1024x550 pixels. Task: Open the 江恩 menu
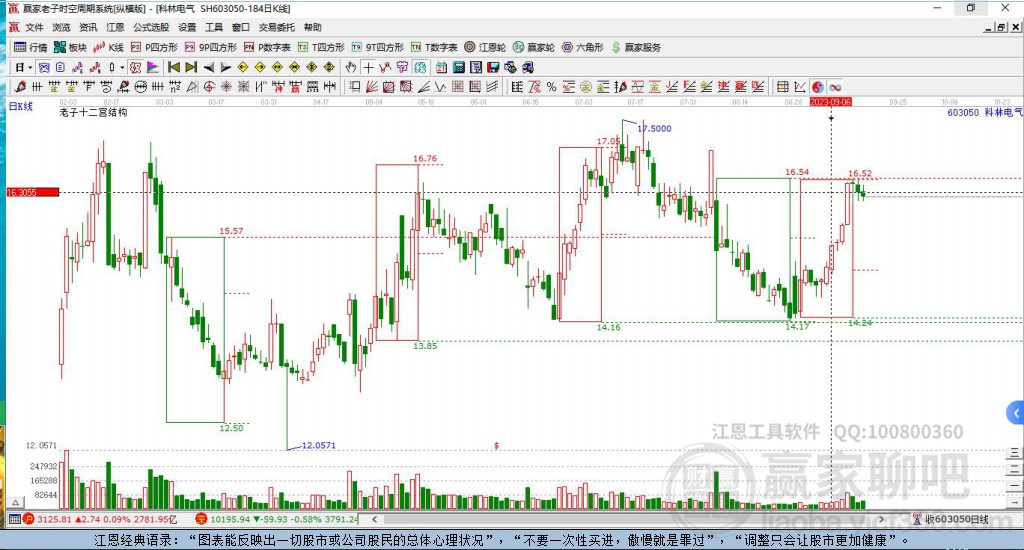point(115,27)
